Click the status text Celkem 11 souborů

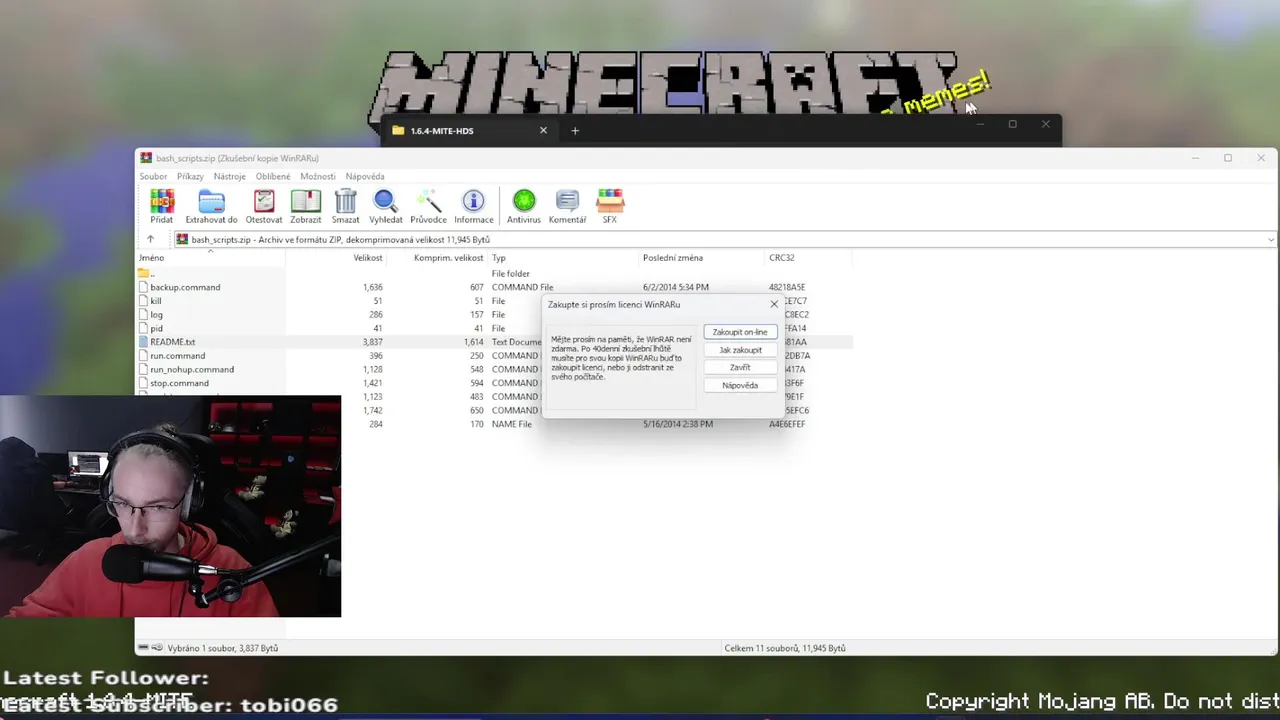[x=785, y=648]
